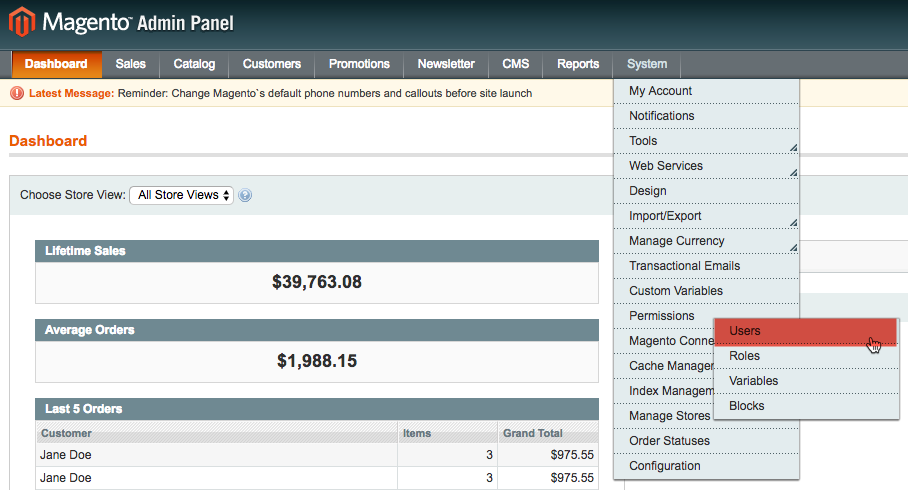The width and height of the screenshot is (908, 490).
Task: Expand the Web Services submenu
Action: pyautogui.click(x=706, y=166)
